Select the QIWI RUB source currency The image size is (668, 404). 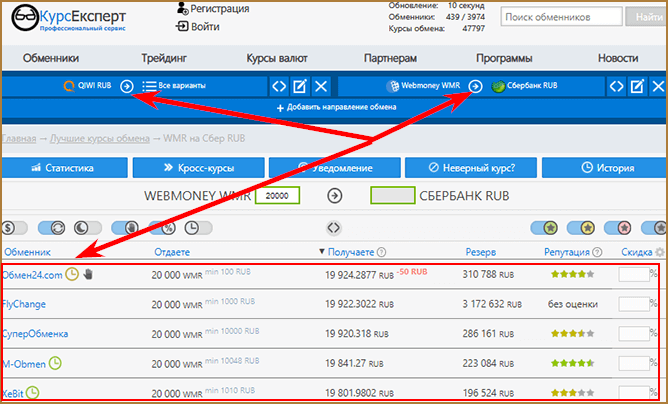click(x=87, y=86)
